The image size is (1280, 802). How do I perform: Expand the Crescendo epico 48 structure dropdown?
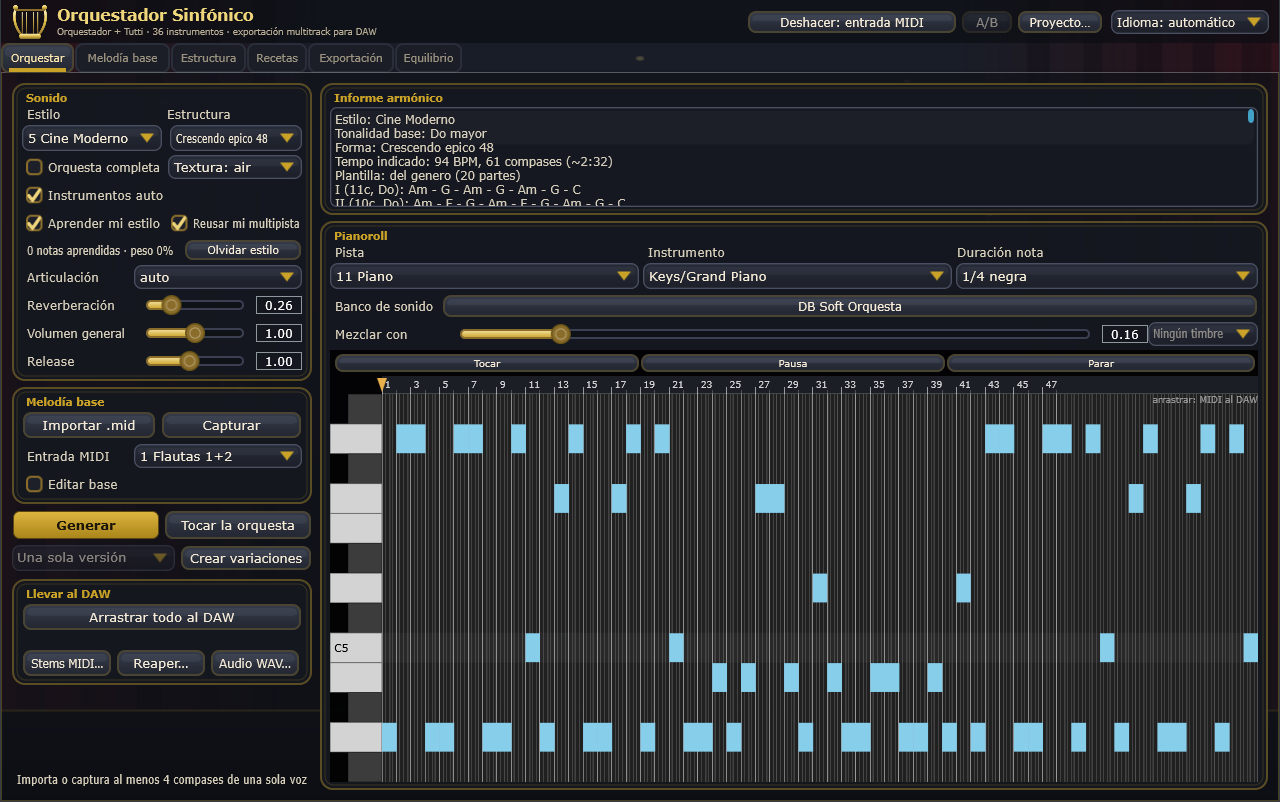coord(235,138)
